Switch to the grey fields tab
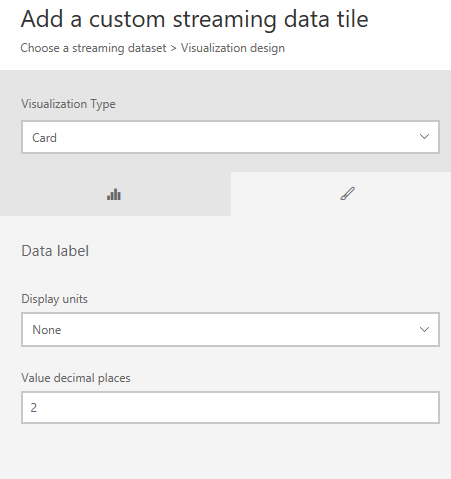 115,194
